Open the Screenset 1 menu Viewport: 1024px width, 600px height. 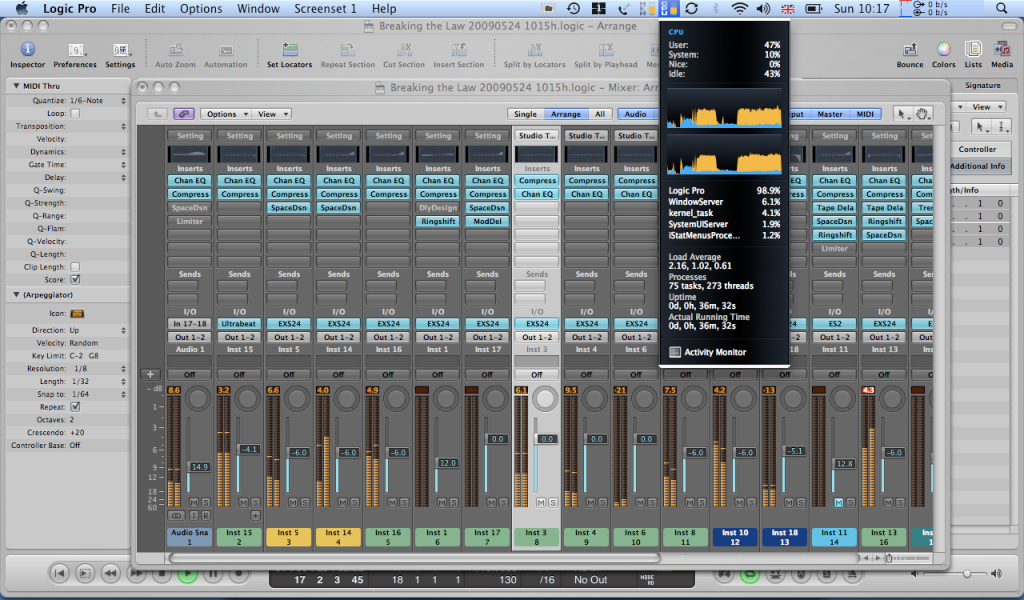324,8
